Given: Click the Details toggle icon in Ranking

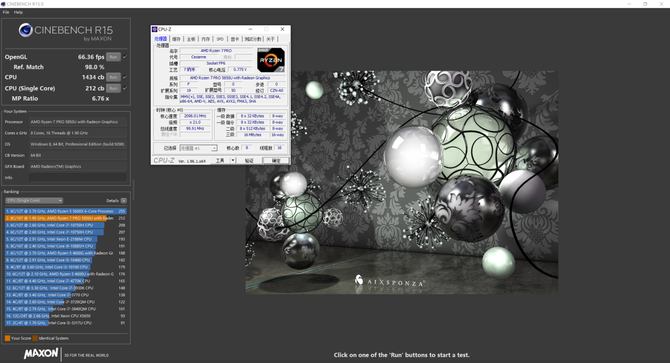Looking at the screenshot, I should [123, 200].
